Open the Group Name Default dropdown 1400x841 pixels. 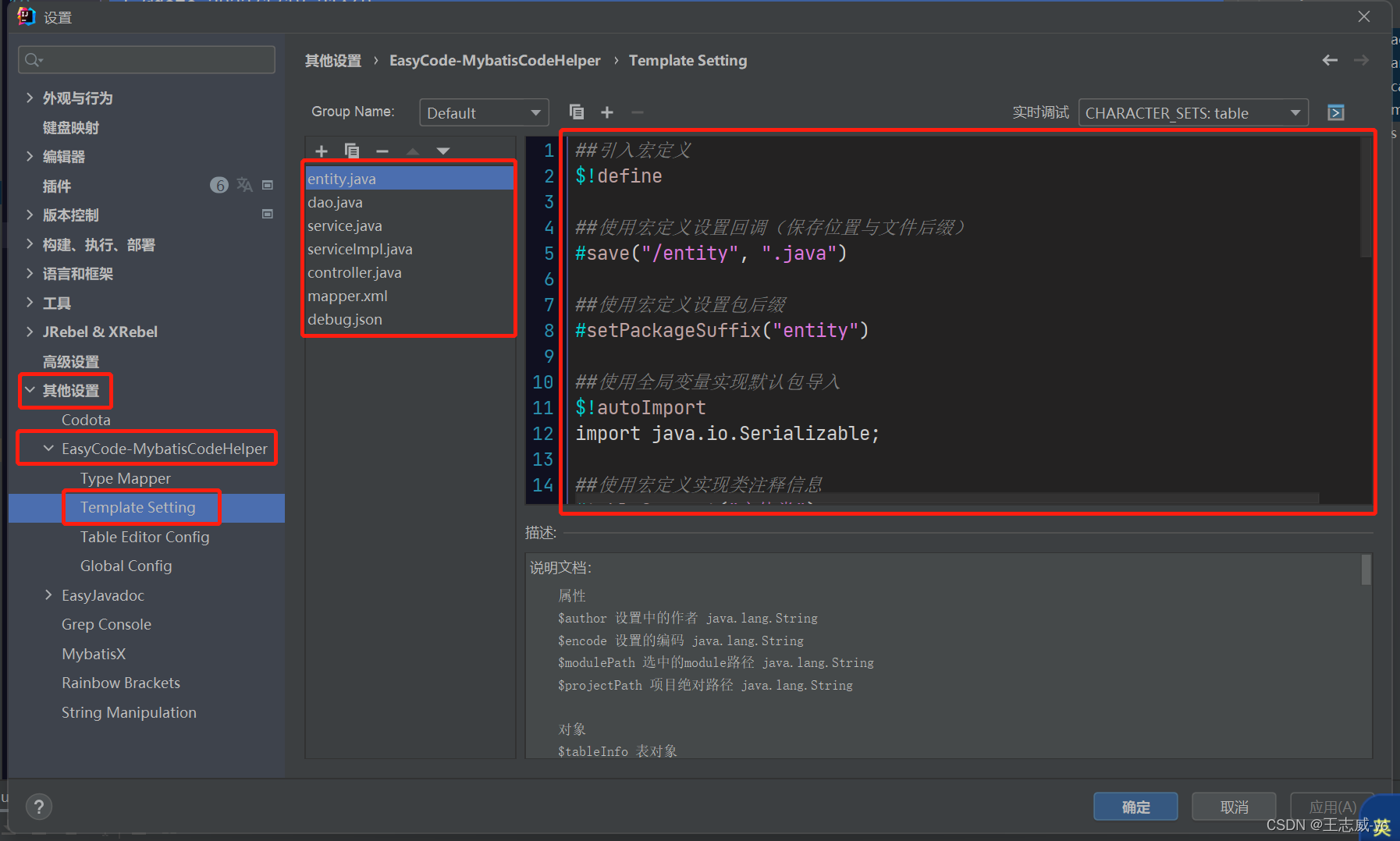484,113
